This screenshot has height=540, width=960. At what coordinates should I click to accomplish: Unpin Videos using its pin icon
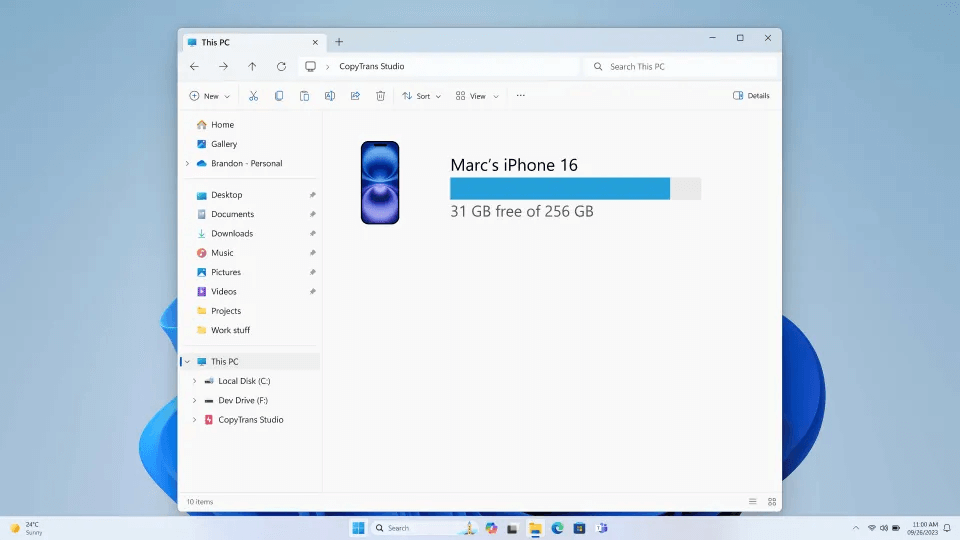point(312,291)
